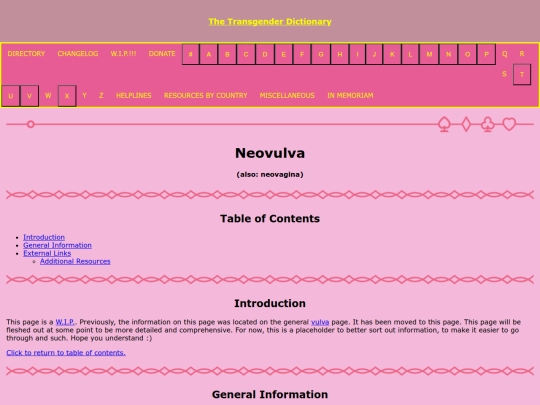Select letter T in the index
Viewport: 540px width, 405px height.
coord(522,74)
